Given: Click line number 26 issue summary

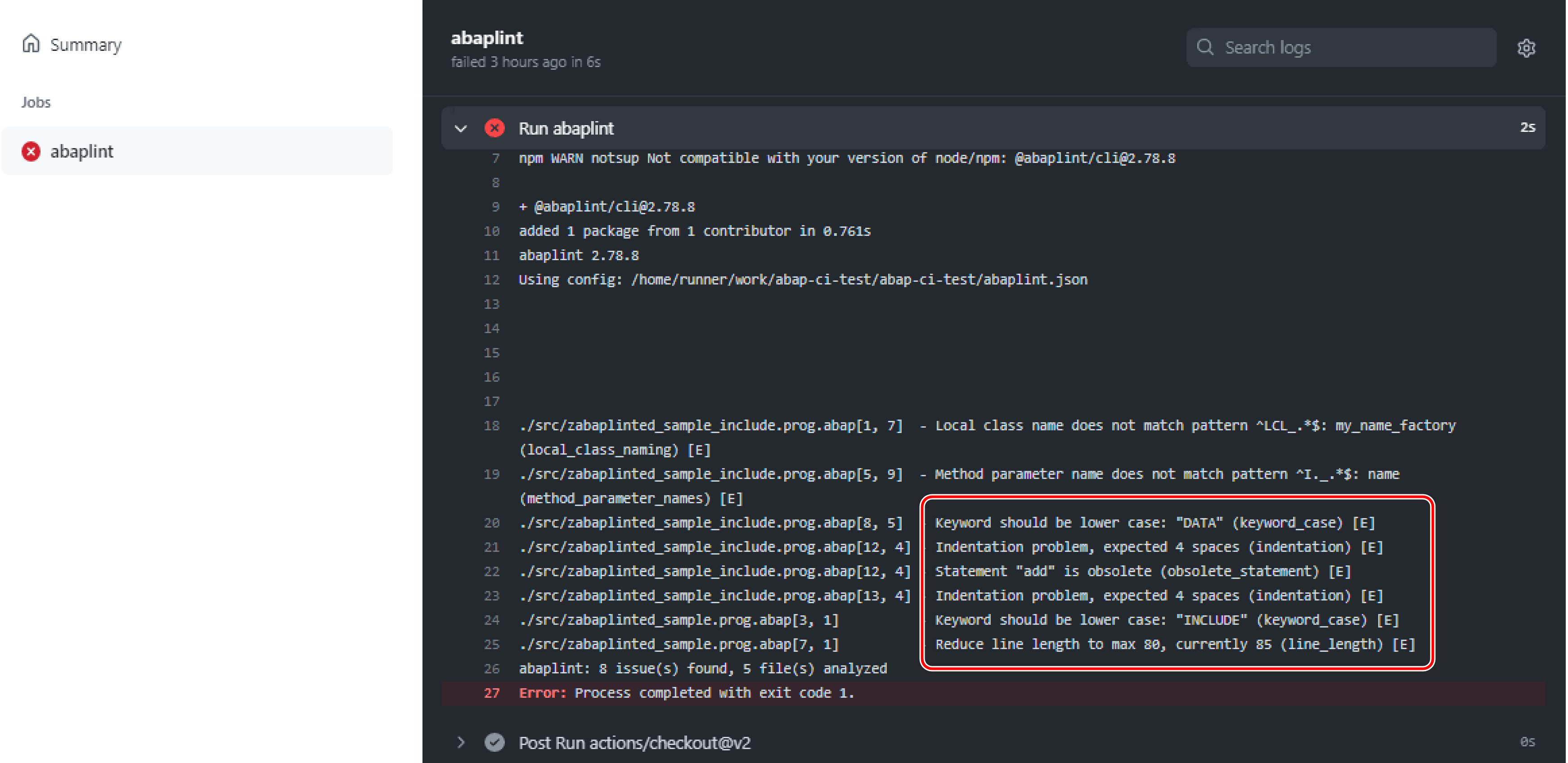Looking at the screenshot, I should point(491,668).
